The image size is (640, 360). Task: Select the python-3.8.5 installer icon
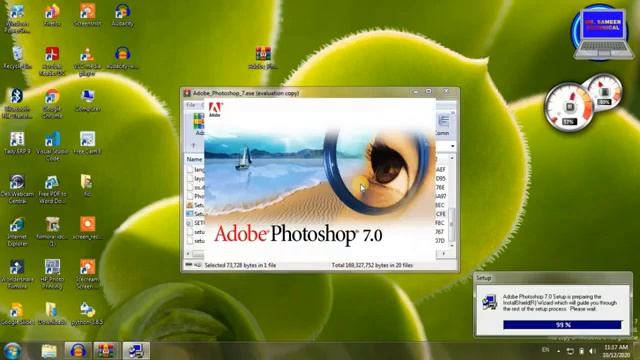tap(87, 313)
